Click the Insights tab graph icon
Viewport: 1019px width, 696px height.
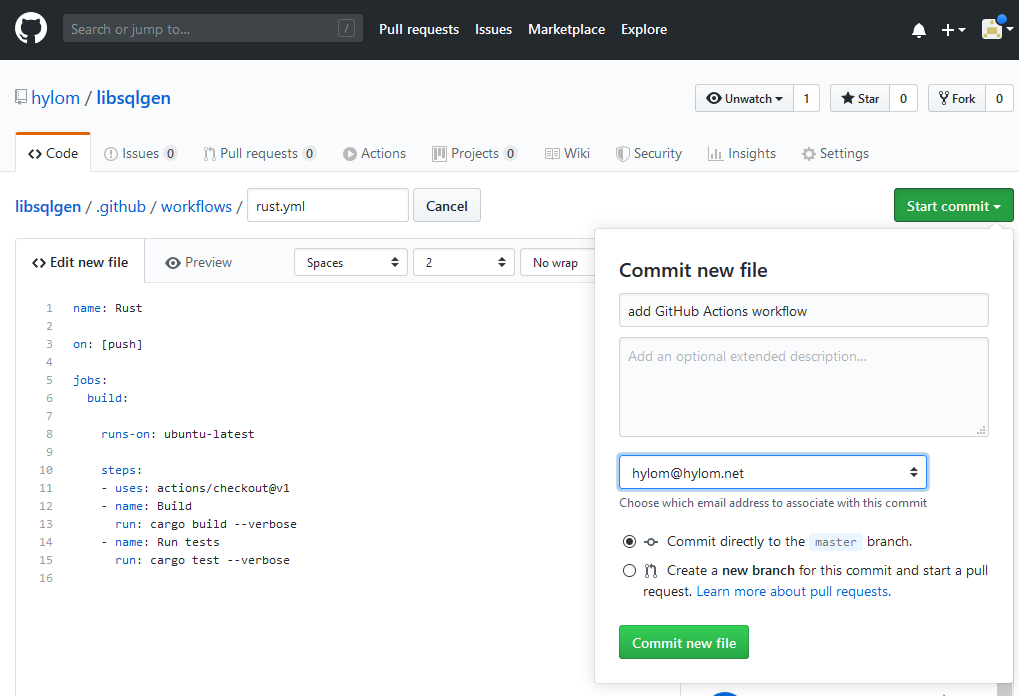tap(716, 154)
